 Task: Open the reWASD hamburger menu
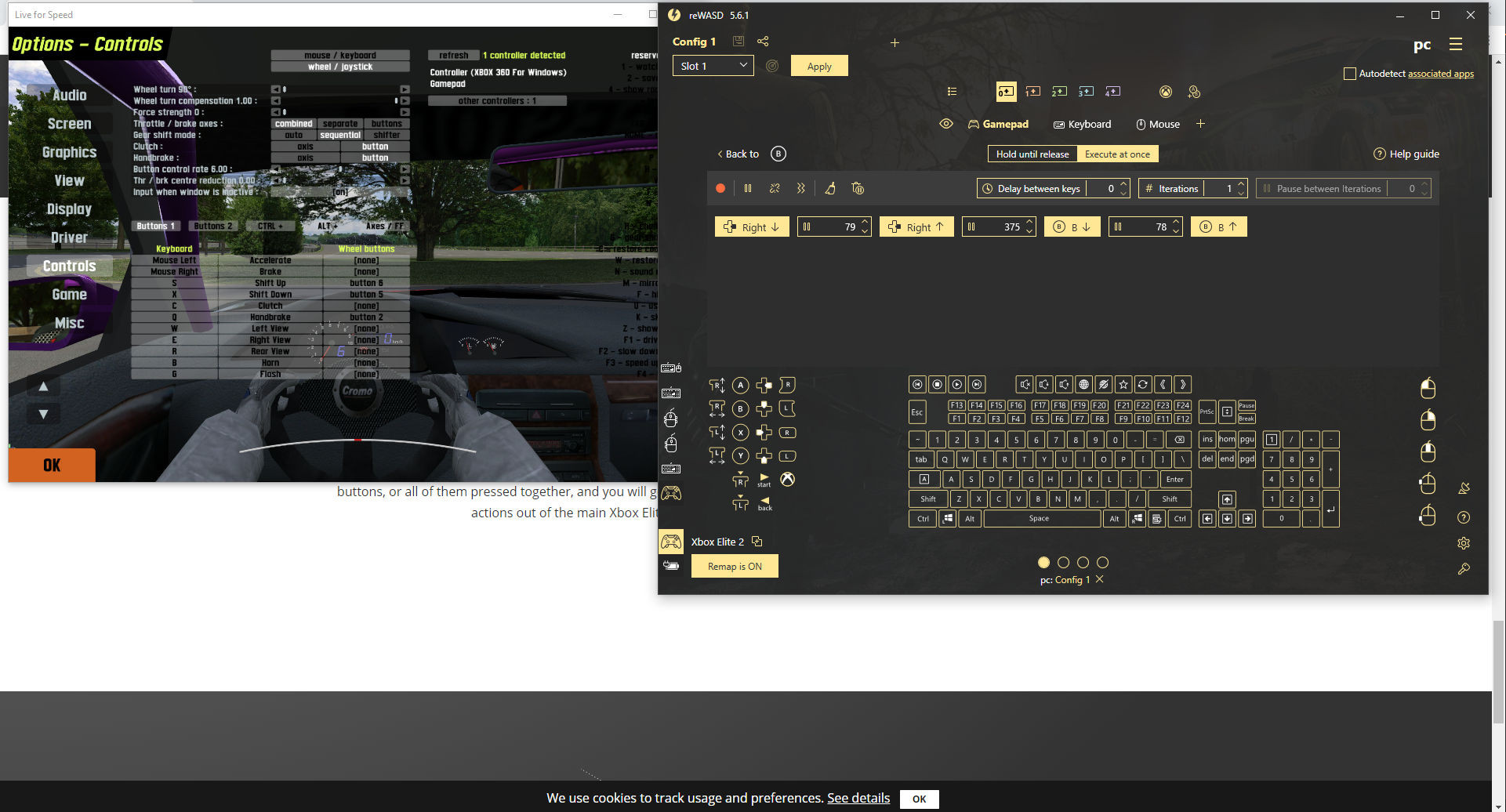coord(1456,45)
